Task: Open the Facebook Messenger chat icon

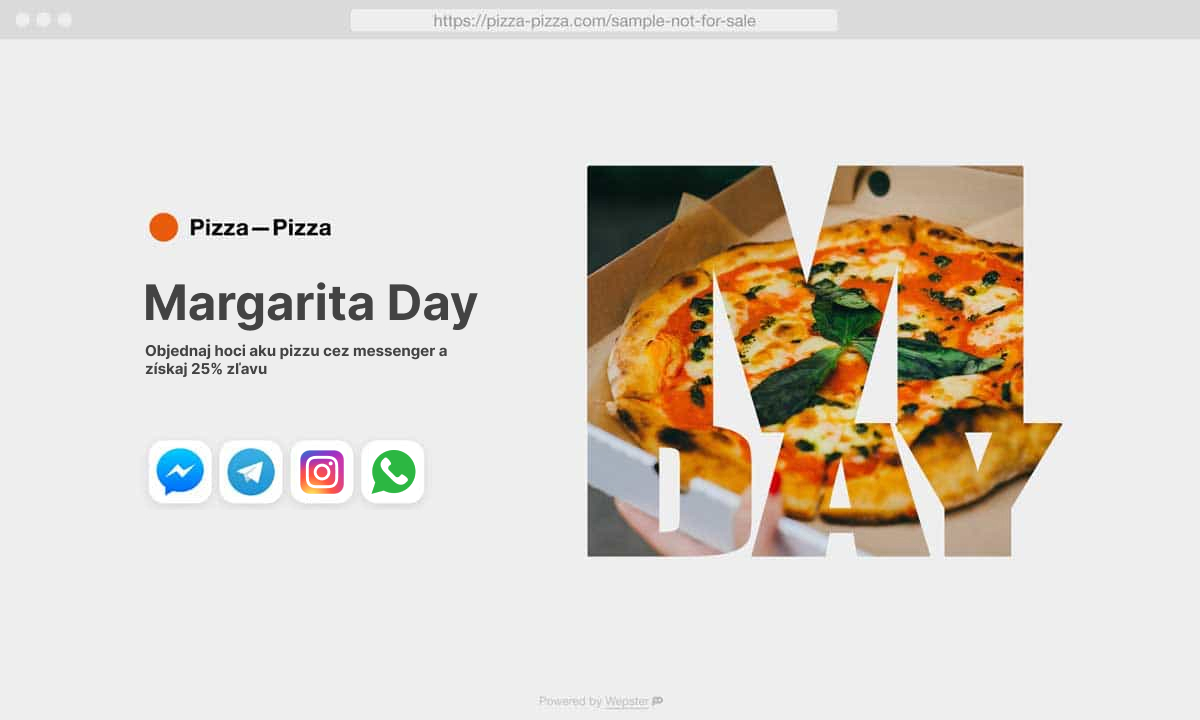Action: click(x=180, y=472)
